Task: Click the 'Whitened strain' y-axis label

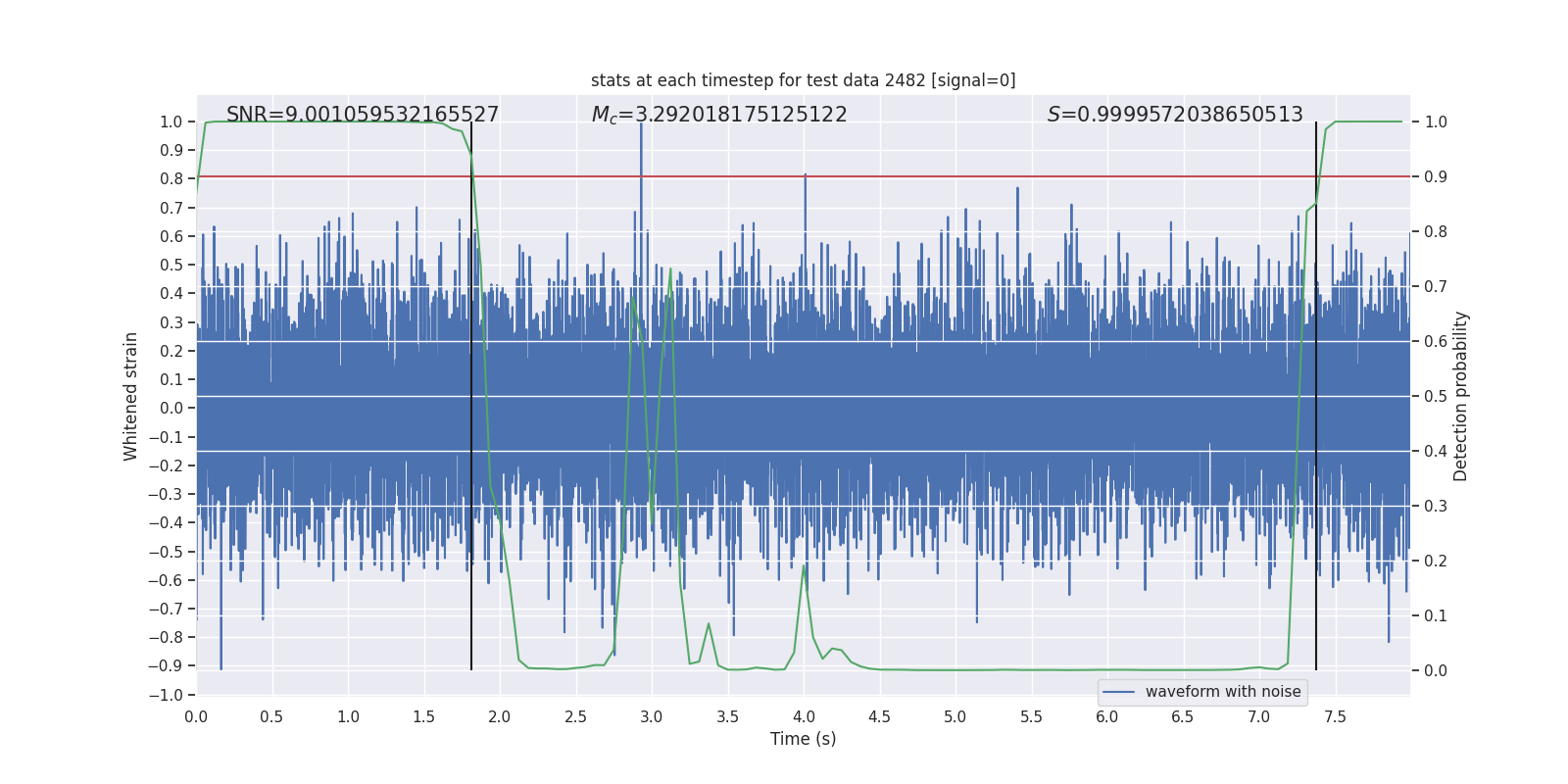Action: 131,396
